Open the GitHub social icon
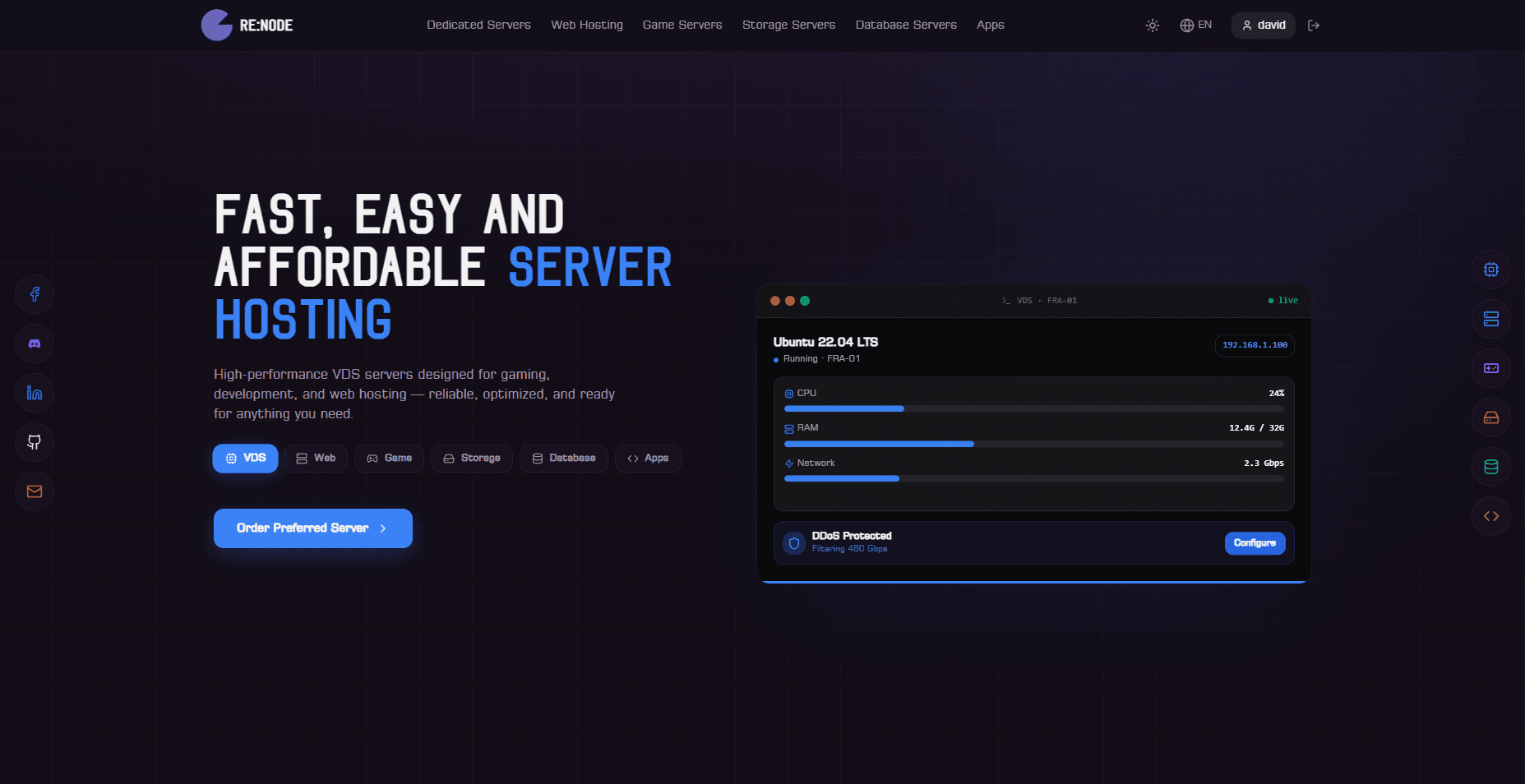Image resolution: width=1525 pixels, height=784 pixels. pos(35,442)
